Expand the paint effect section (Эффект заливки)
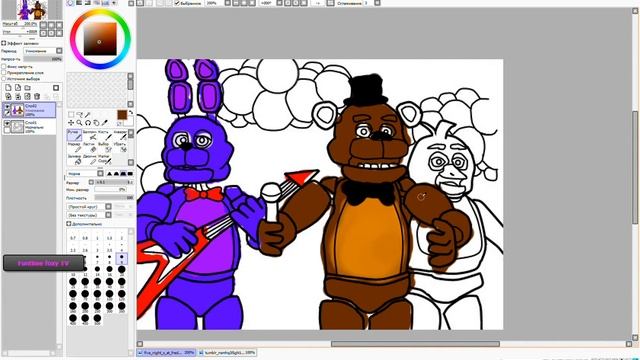Image resolution: width=640 pixels, height=360 pixels. (x=4, y=43)
